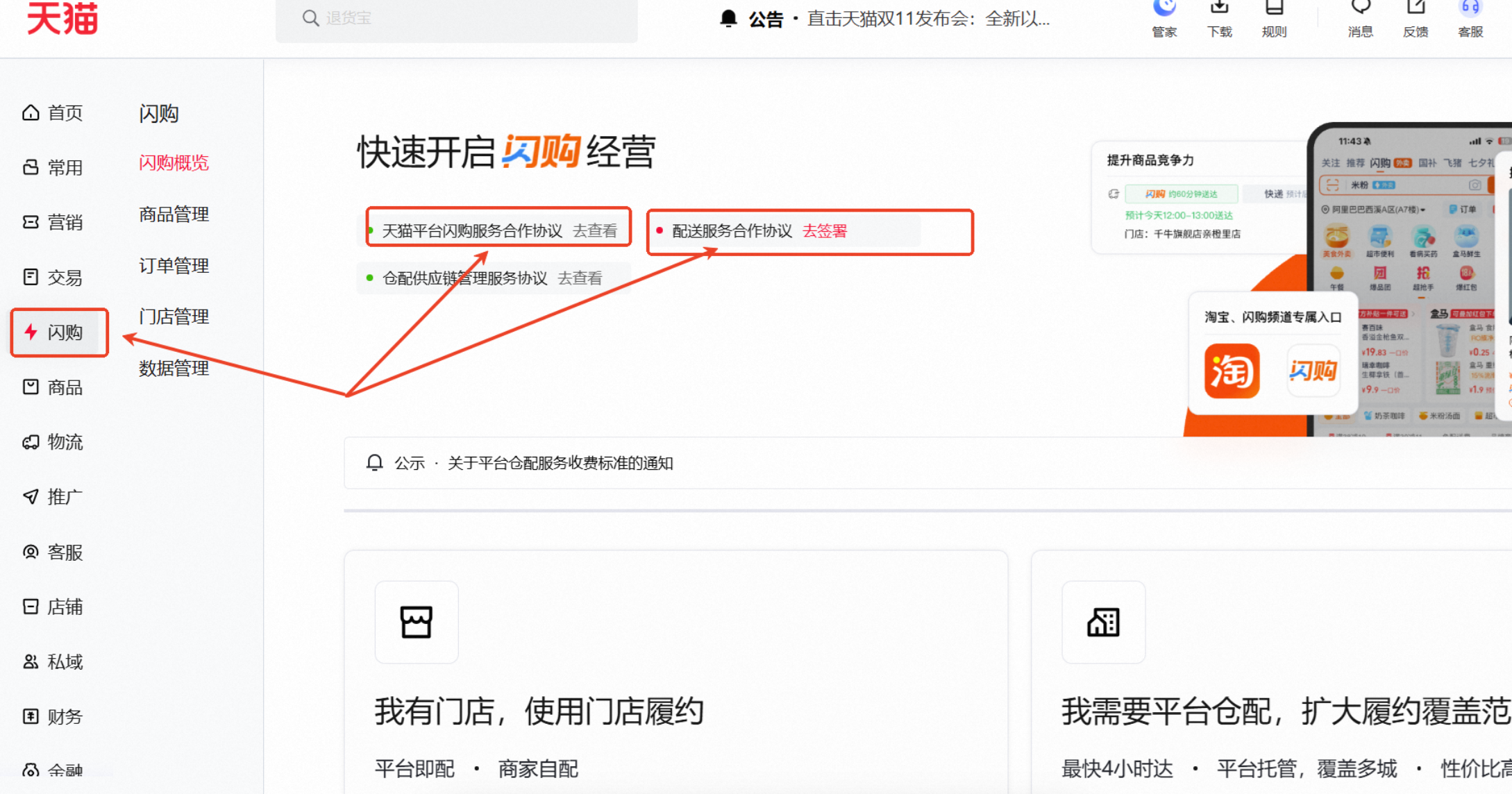Click the lightning icon beside 闪购
Image resolution: width=1512 pixels, height=794 pixels.
[x=31, y=332]
